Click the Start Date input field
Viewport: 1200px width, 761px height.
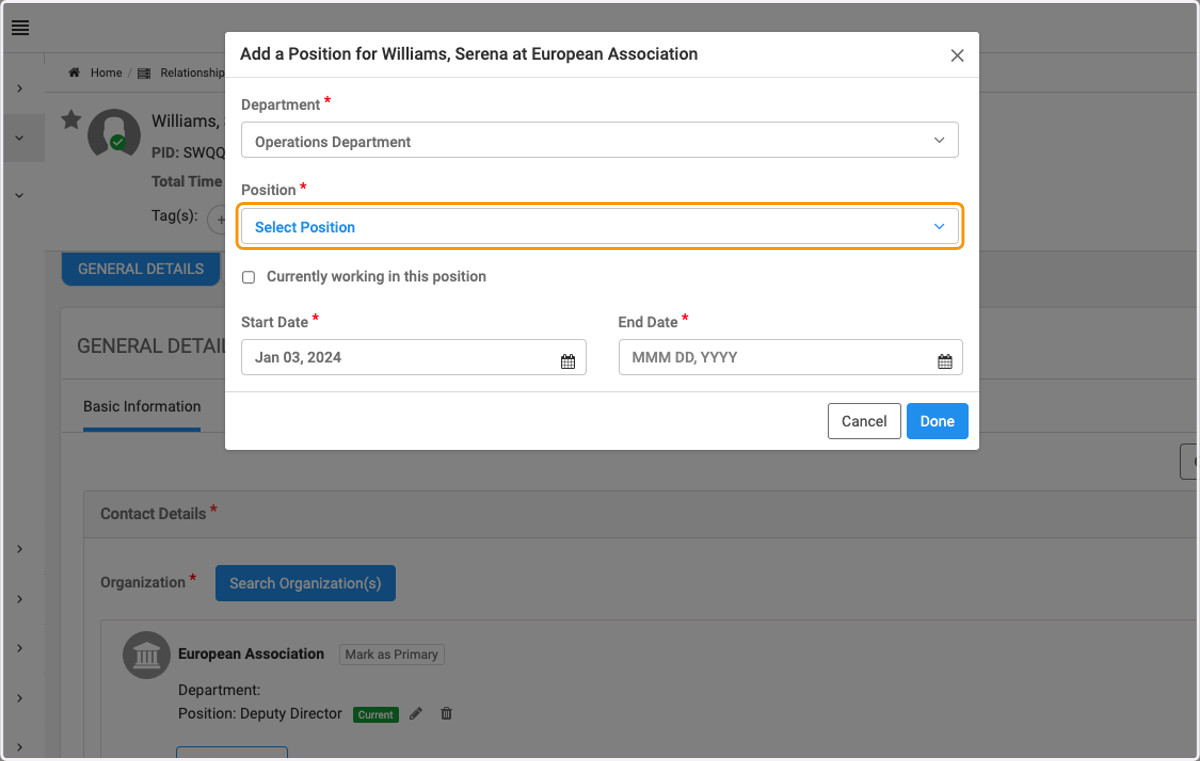coord(414,357)
